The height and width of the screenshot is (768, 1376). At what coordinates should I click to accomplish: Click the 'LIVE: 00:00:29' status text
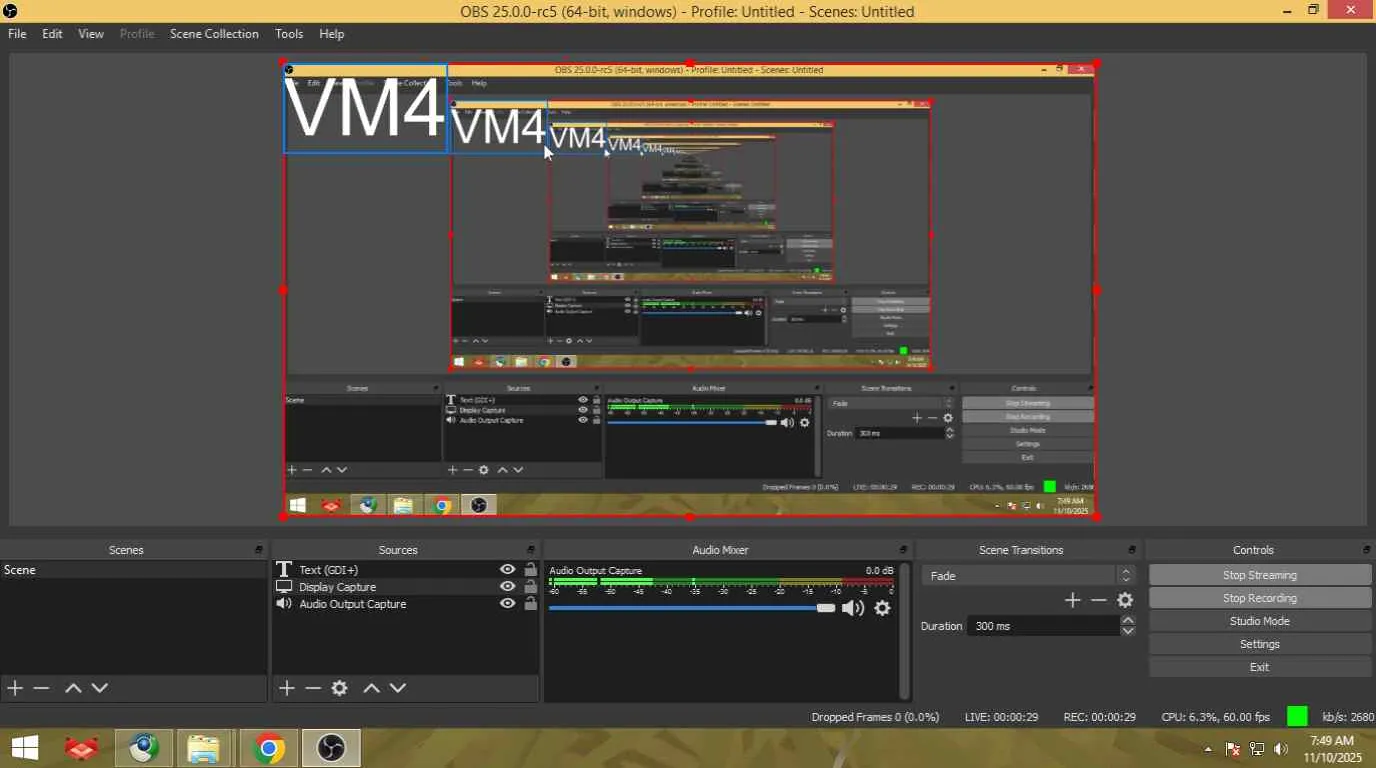pyautogui.click(x=1001, y=717)
